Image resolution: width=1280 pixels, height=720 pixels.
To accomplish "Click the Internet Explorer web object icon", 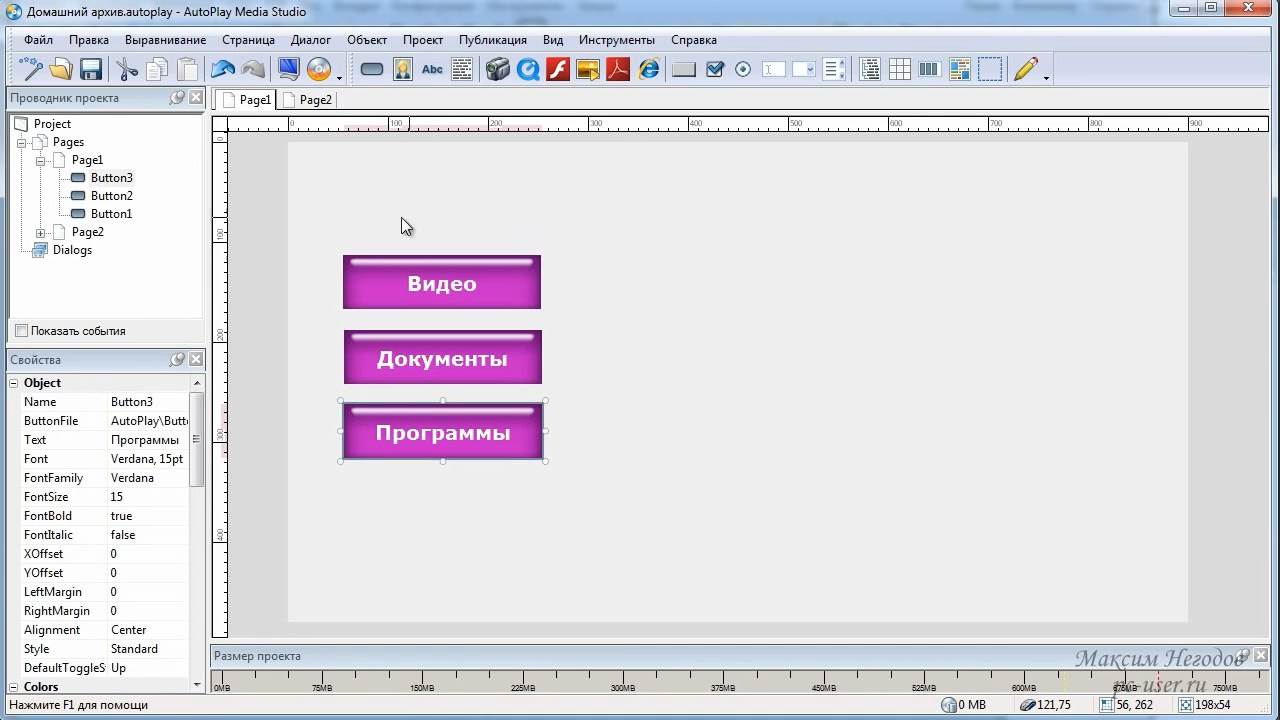I will [649, 69].
